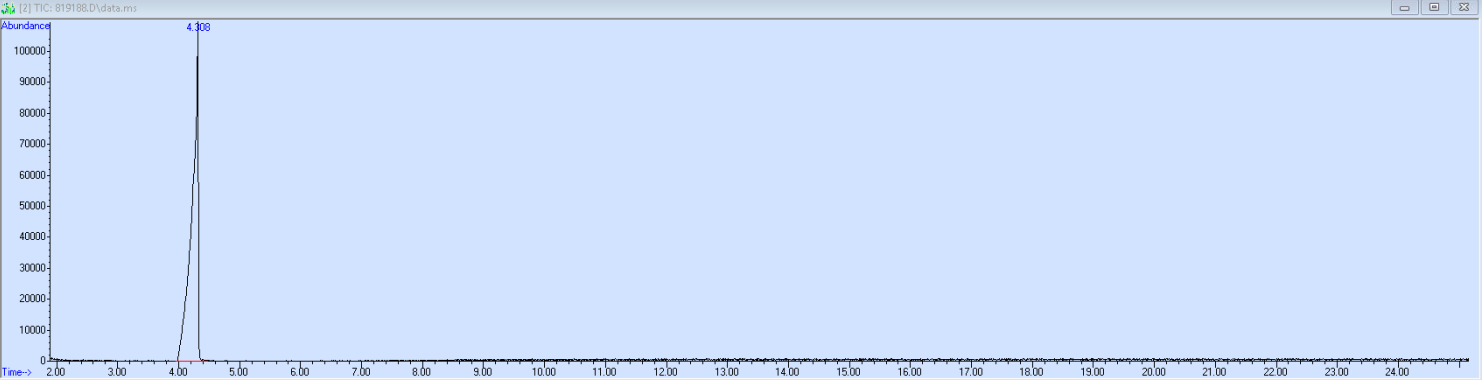Click the 18.00 time tick label
Viewport: 1482px width, 380px height.
pyautogui.click(x=1032, y=372)
